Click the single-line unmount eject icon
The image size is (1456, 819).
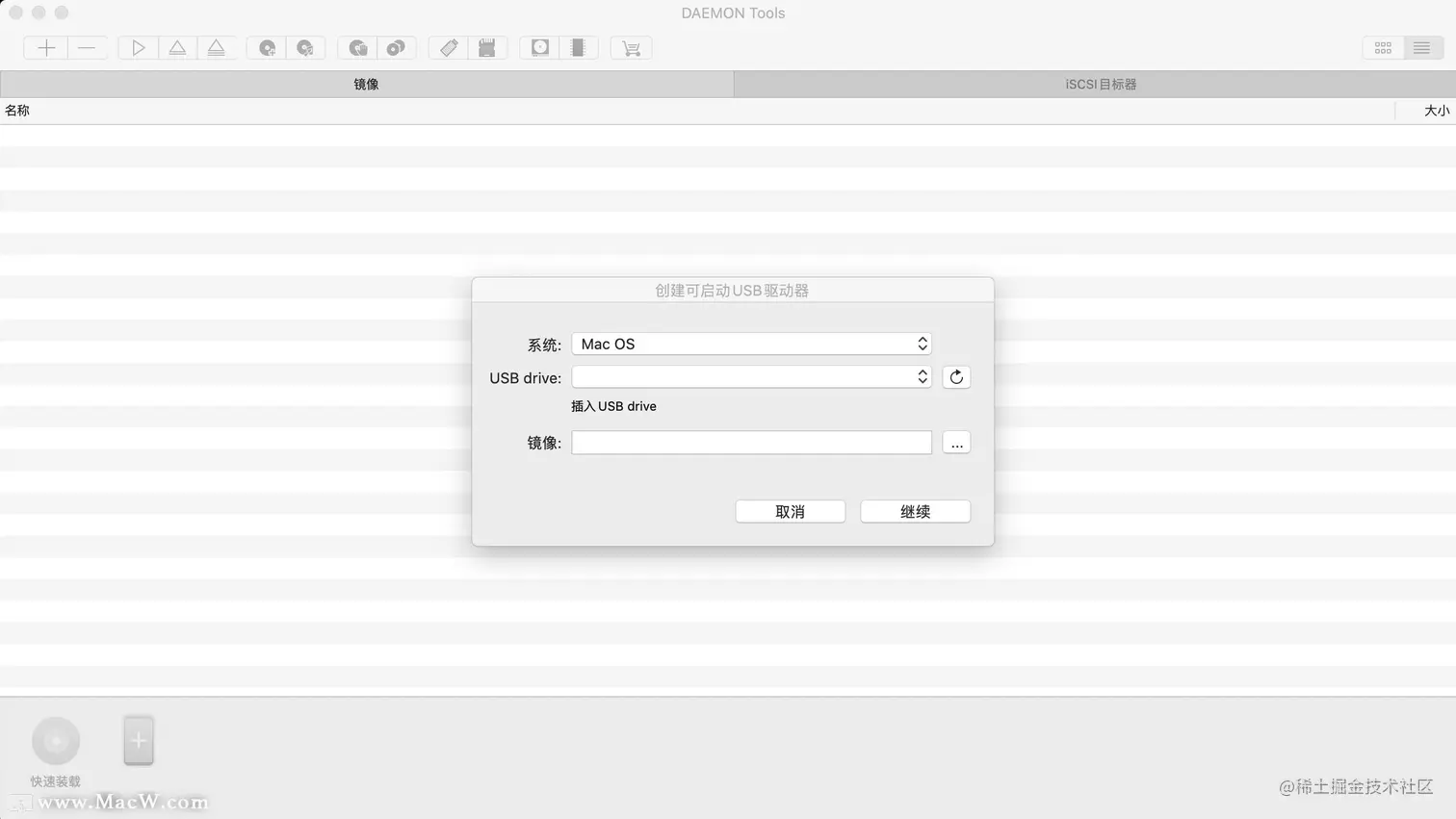pos(177,48)
